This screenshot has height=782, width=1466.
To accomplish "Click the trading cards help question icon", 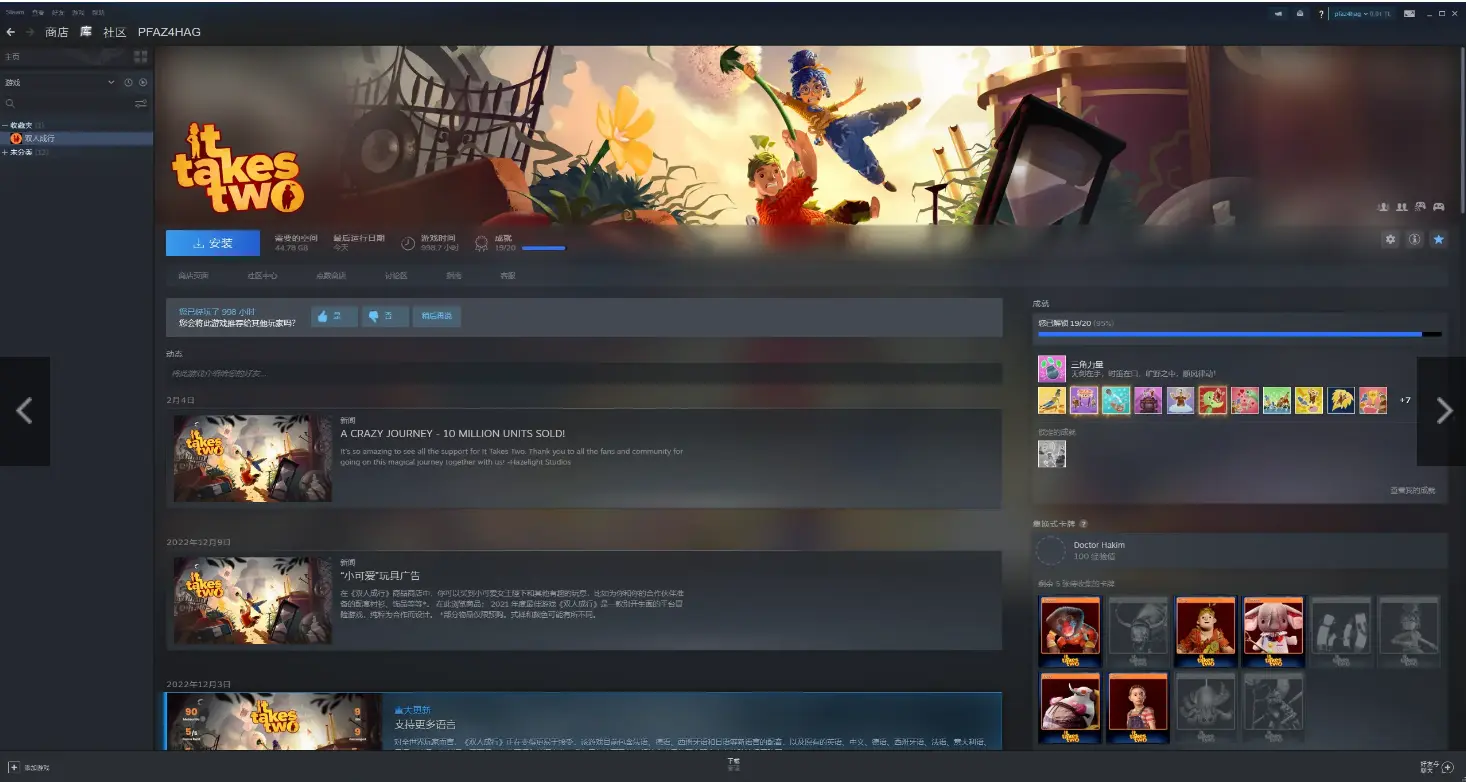I will click(x=1083, y=524).
